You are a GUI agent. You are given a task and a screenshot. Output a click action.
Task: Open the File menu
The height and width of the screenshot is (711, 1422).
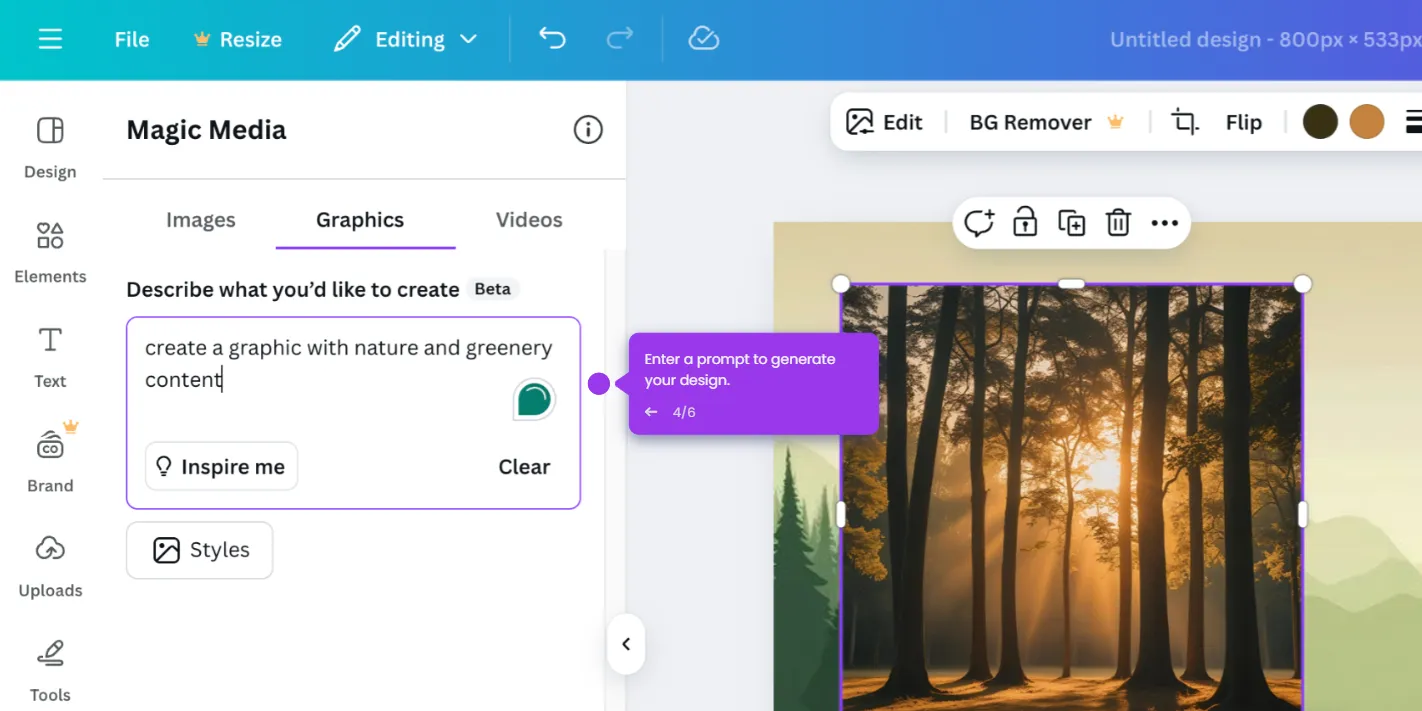pos(131,38)
